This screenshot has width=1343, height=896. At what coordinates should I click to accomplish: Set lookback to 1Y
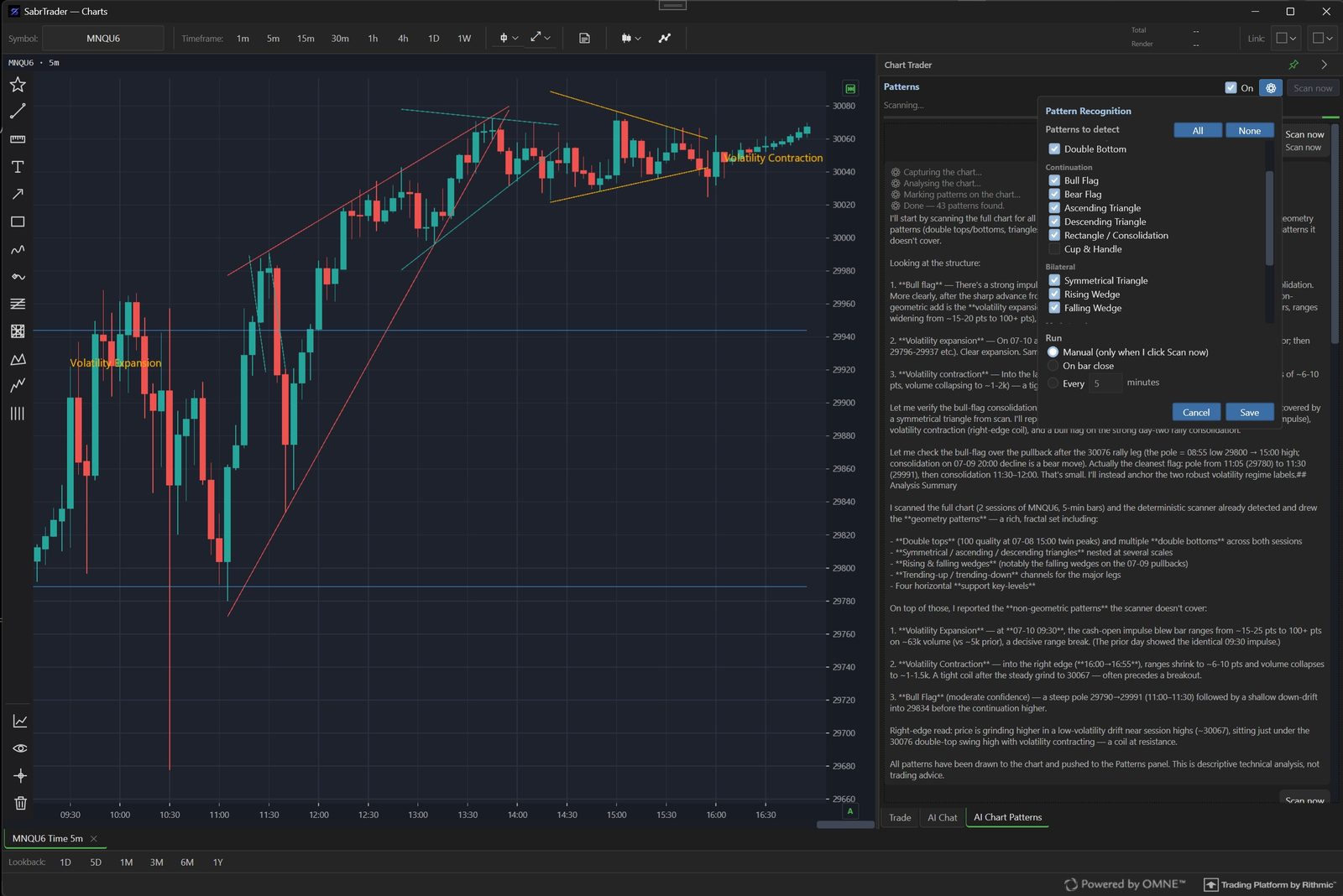pos(217,862)
